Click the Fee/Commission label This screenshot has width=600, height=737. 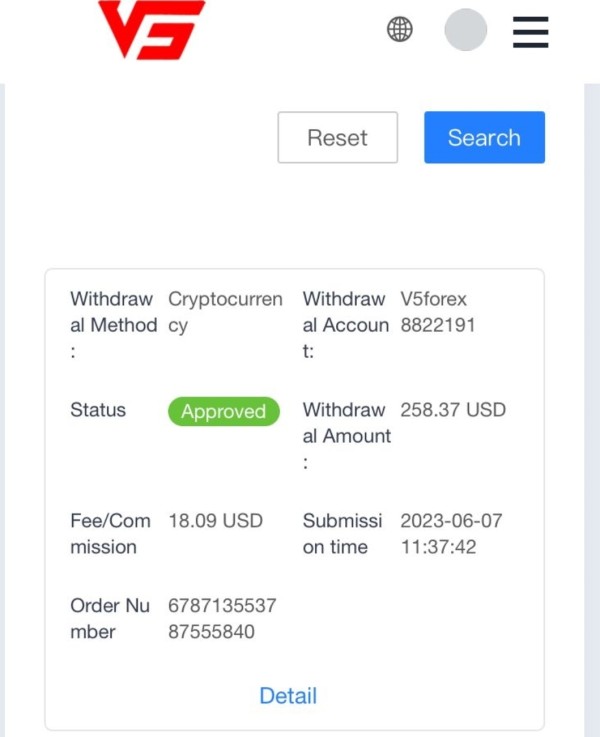pyautogui.click(x=110, y=533)
